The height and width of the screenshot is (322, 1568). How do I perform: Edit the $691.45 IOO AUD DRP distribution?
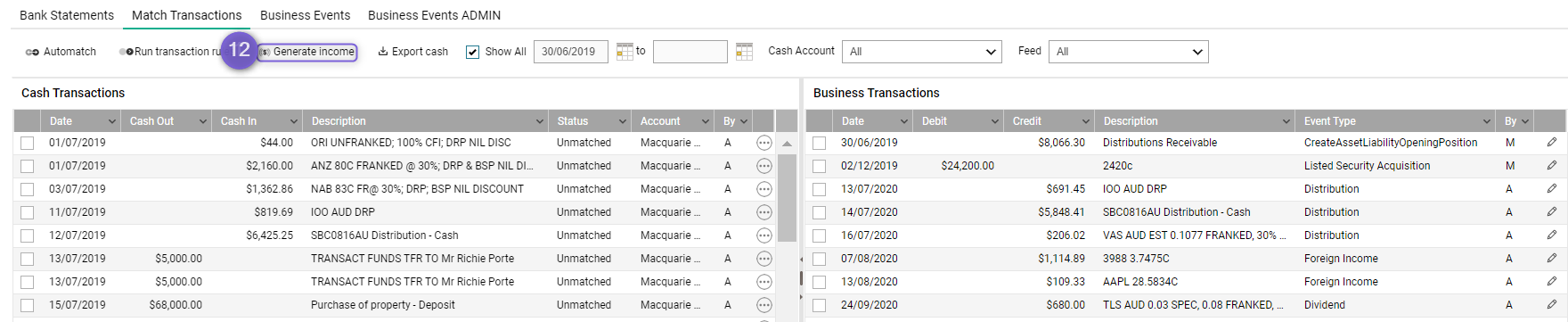pos(1551,189)
